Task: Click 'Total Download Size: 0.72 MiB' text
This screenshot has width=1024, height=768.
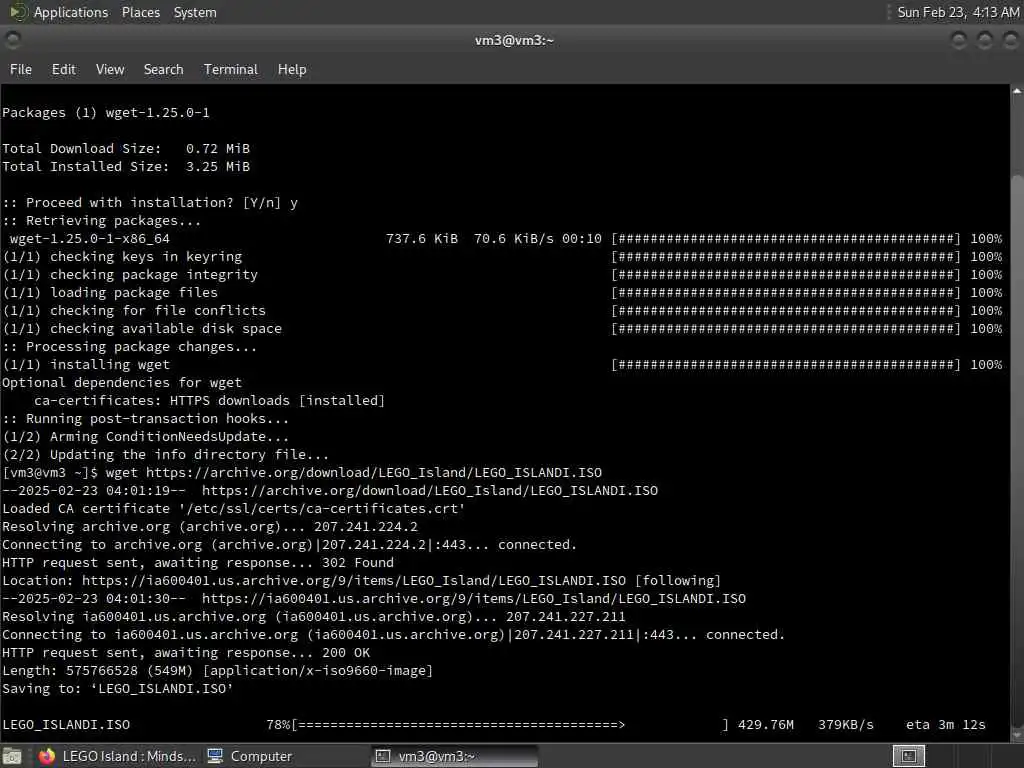Action: click(126, 149)
